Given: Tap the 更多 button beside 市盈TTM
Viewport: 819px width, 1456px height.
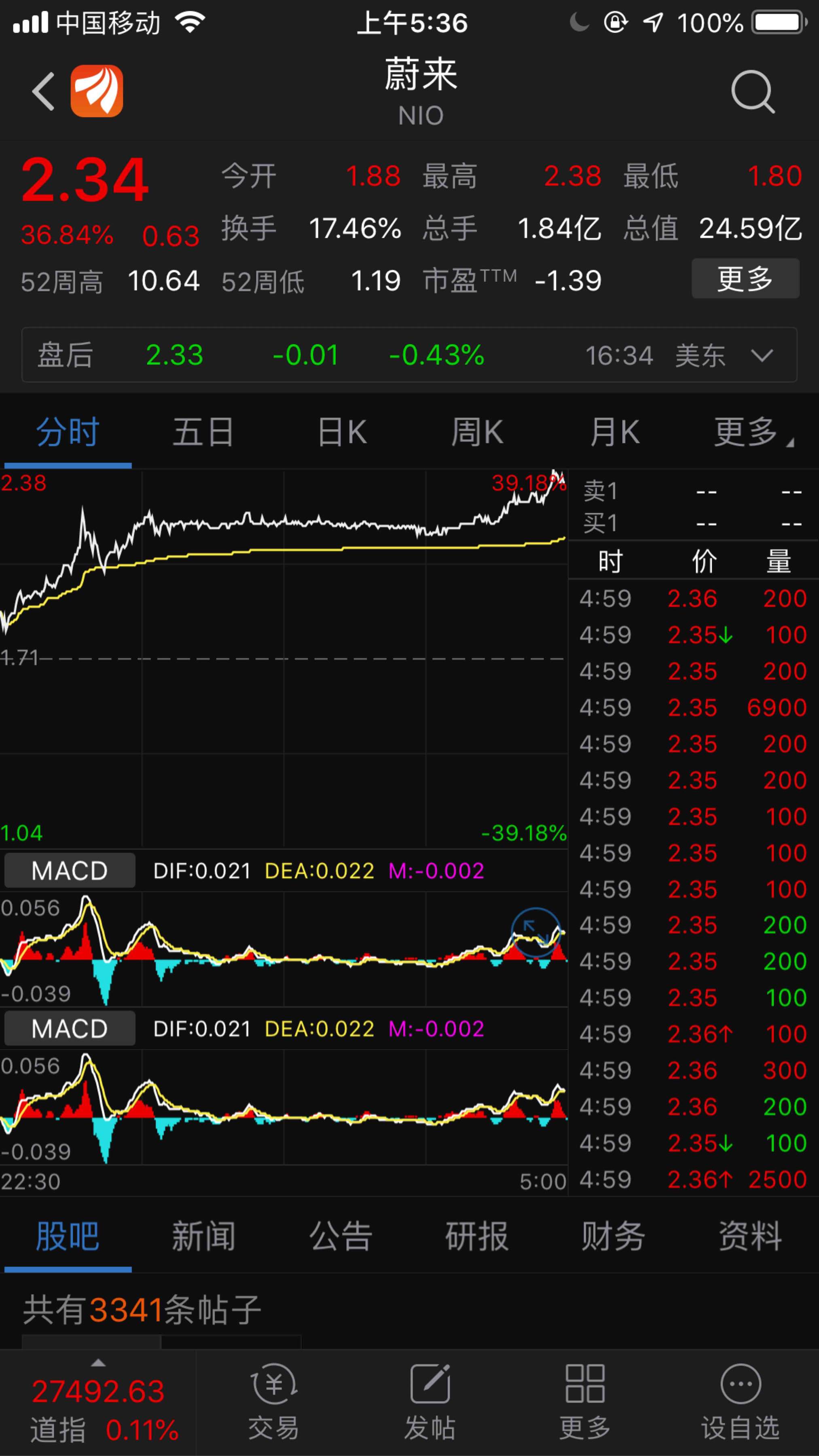Looking at the screenshot, I should pyautogui.click(x=745, y=279).
